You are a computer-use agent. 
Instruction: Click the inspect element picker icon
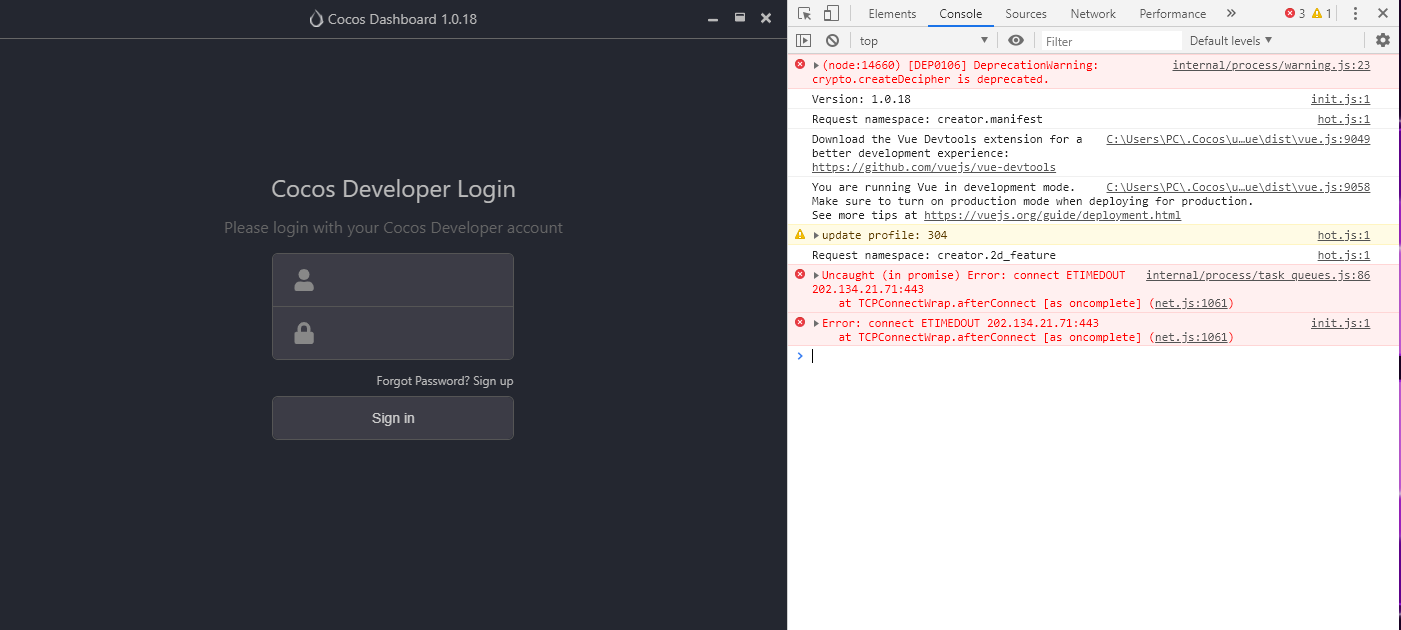pos(804,14)
